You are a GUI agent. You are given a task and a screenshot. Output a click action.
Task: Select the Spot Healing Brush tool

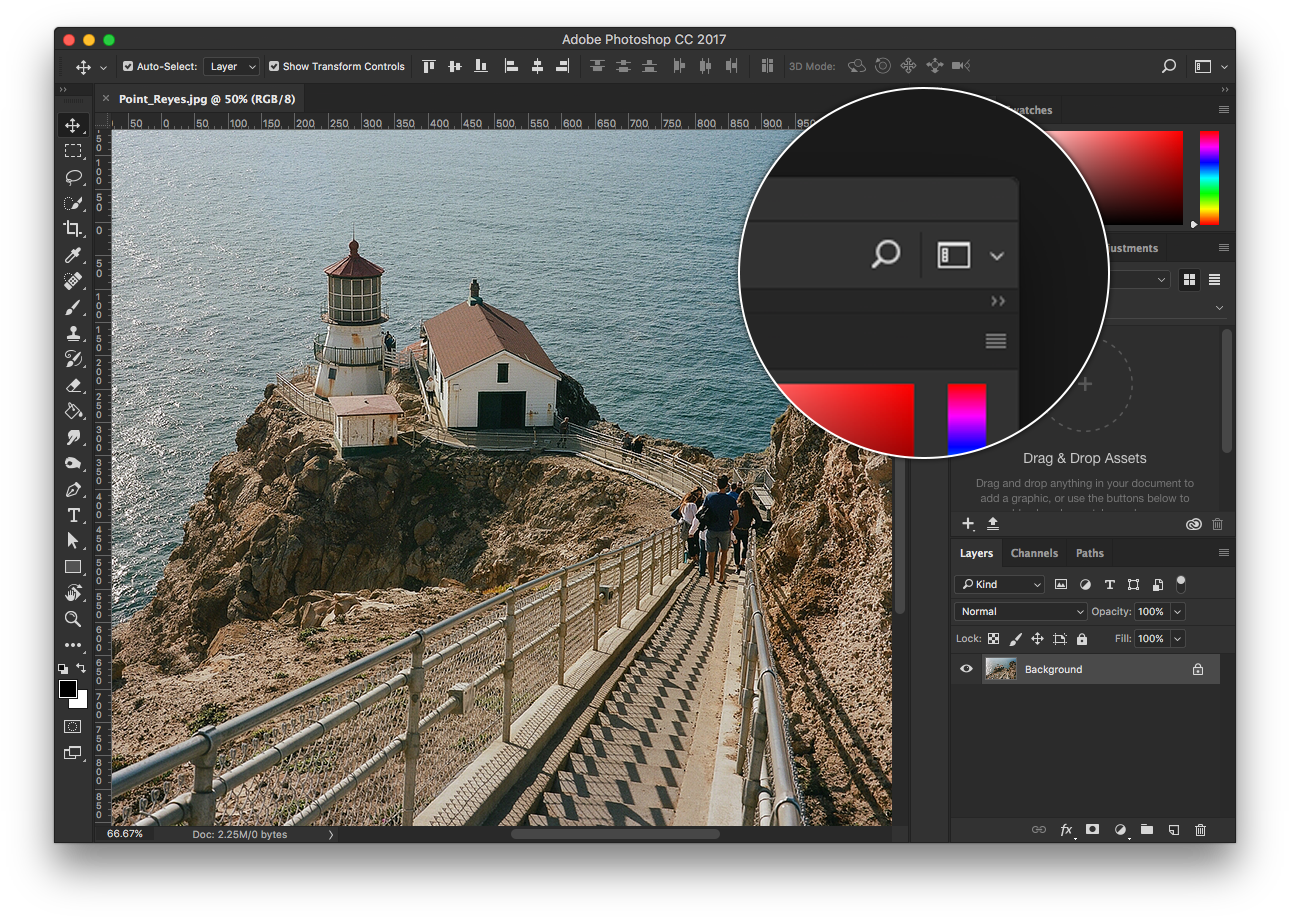(73, 281)
